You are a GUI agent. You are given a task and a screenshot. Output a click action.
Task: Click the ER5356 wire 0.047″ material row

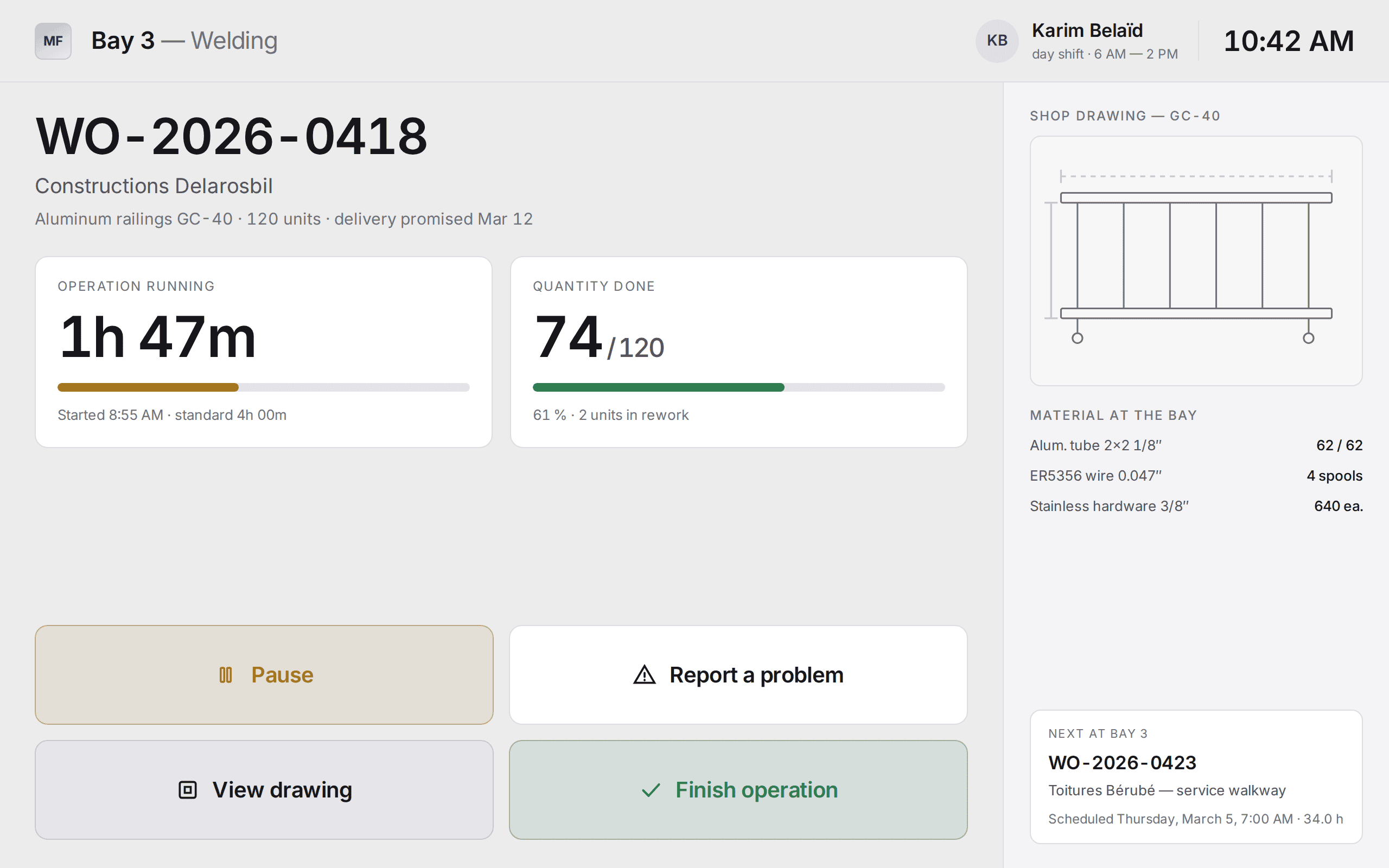[x=1196, y=476]
